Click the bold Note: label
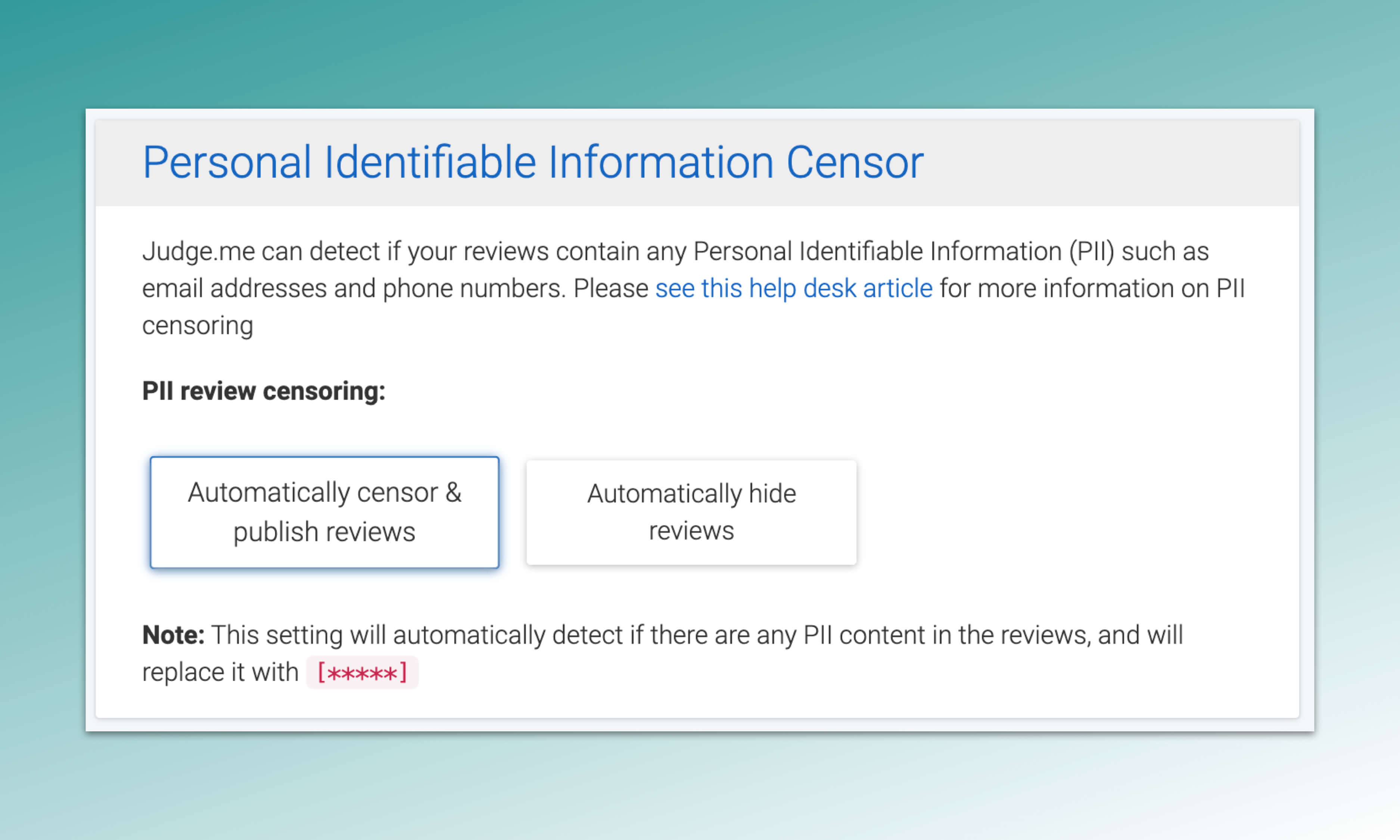 172,635
